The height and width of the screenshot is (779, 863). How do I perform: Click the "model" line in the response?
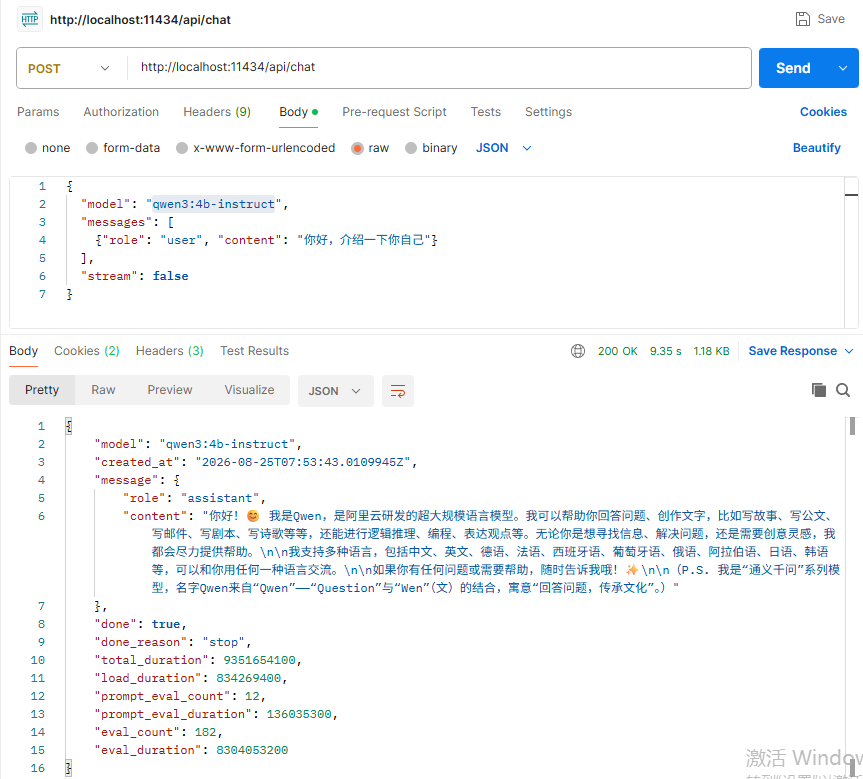[x=198, y=444]
